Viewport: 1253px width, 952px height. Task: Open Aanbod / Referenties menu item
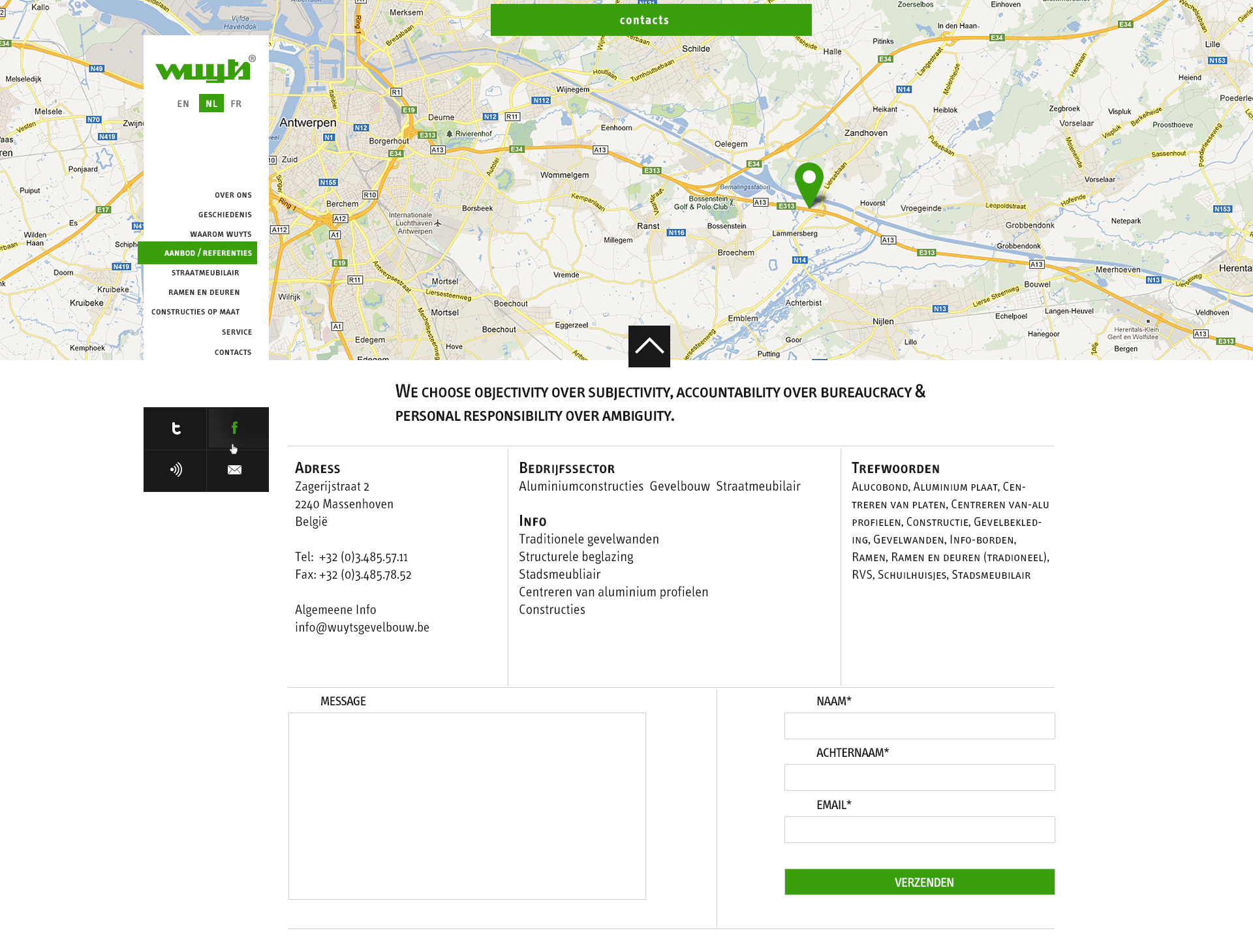[x=208, y=253]
